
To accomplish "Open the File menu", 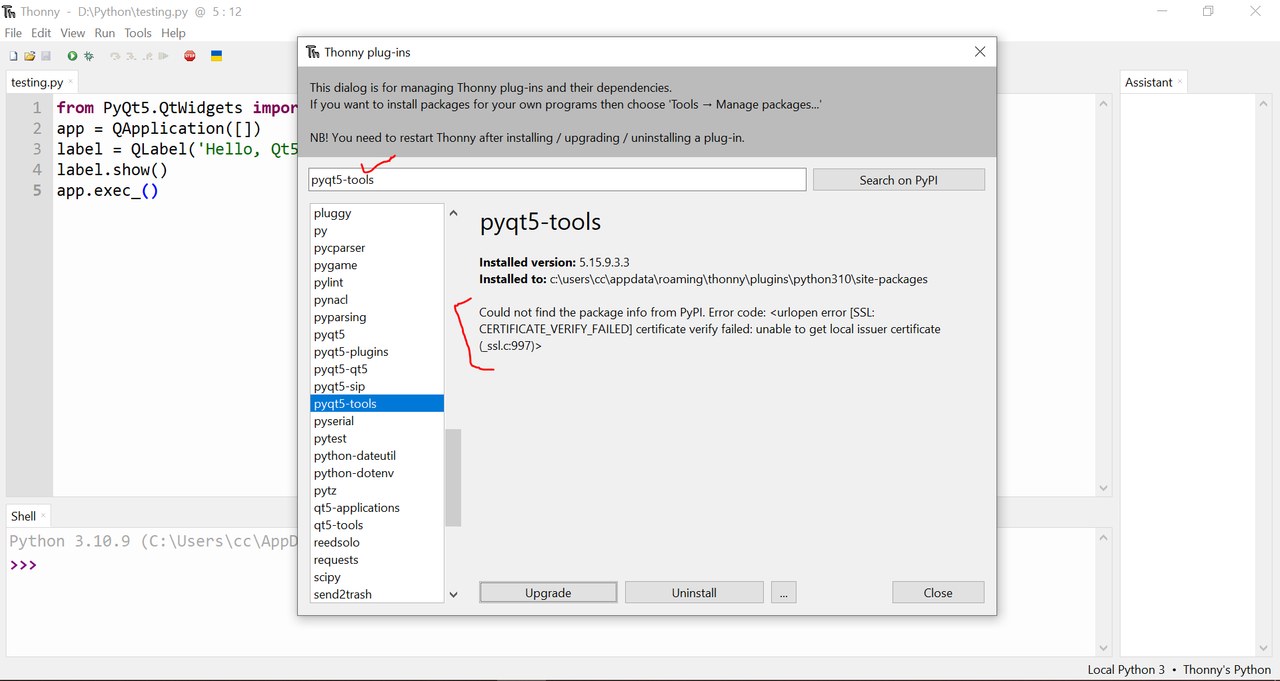I will [x=13, y=33].
